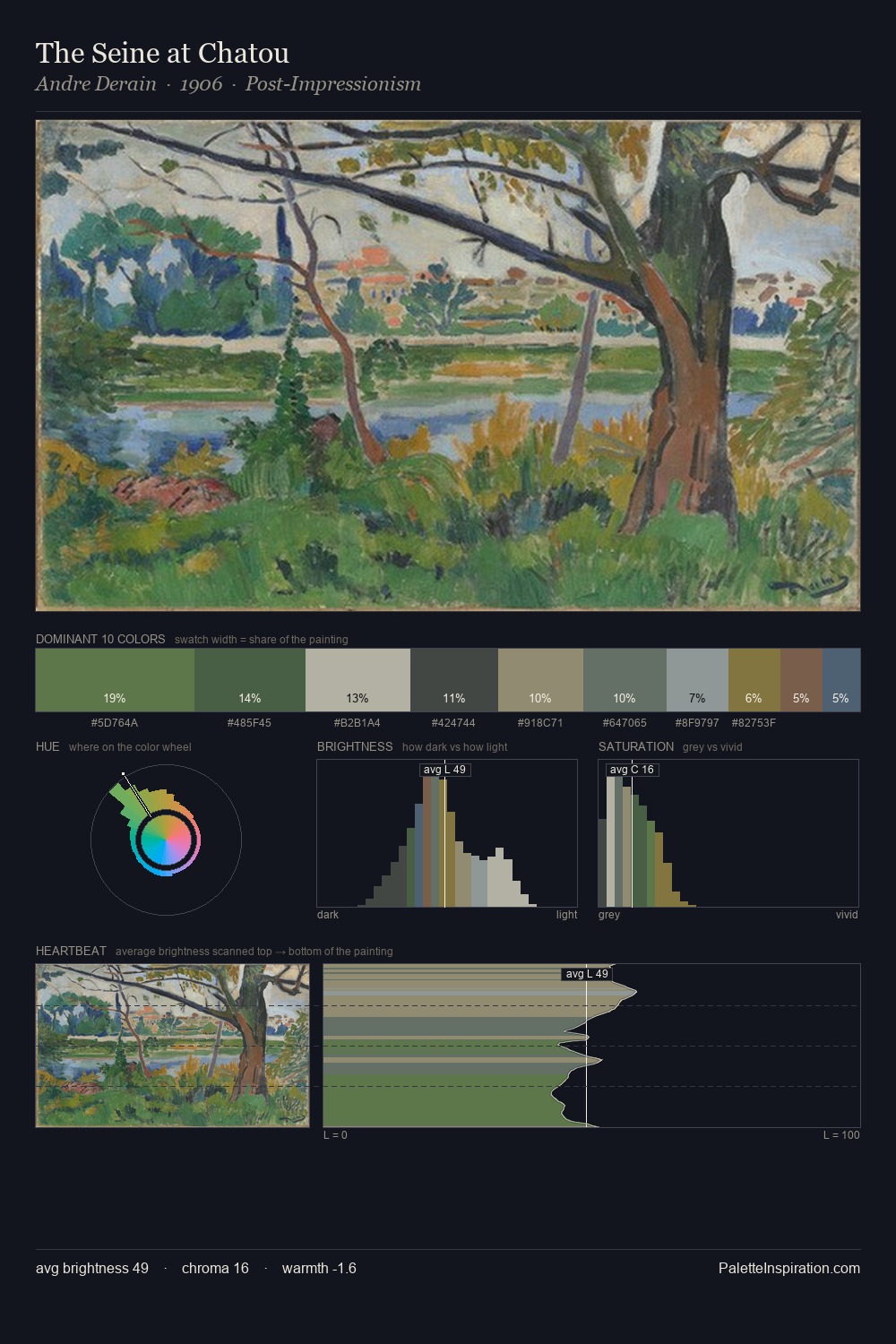Click the hex code #B2B1A4
This screenshot has width=896, height=1344.
tap(357, 723)
